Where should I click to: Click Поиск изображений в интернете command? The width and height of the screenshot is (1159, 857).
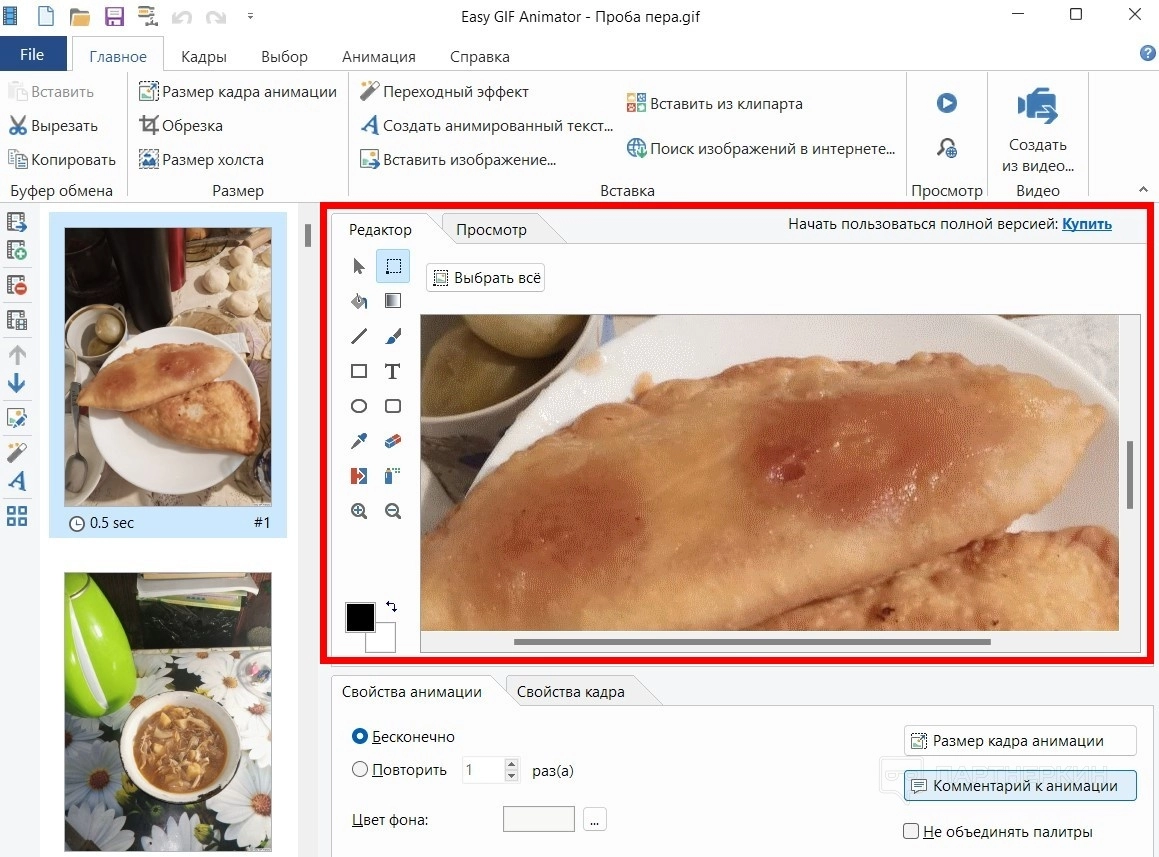[x=761, y=149]
